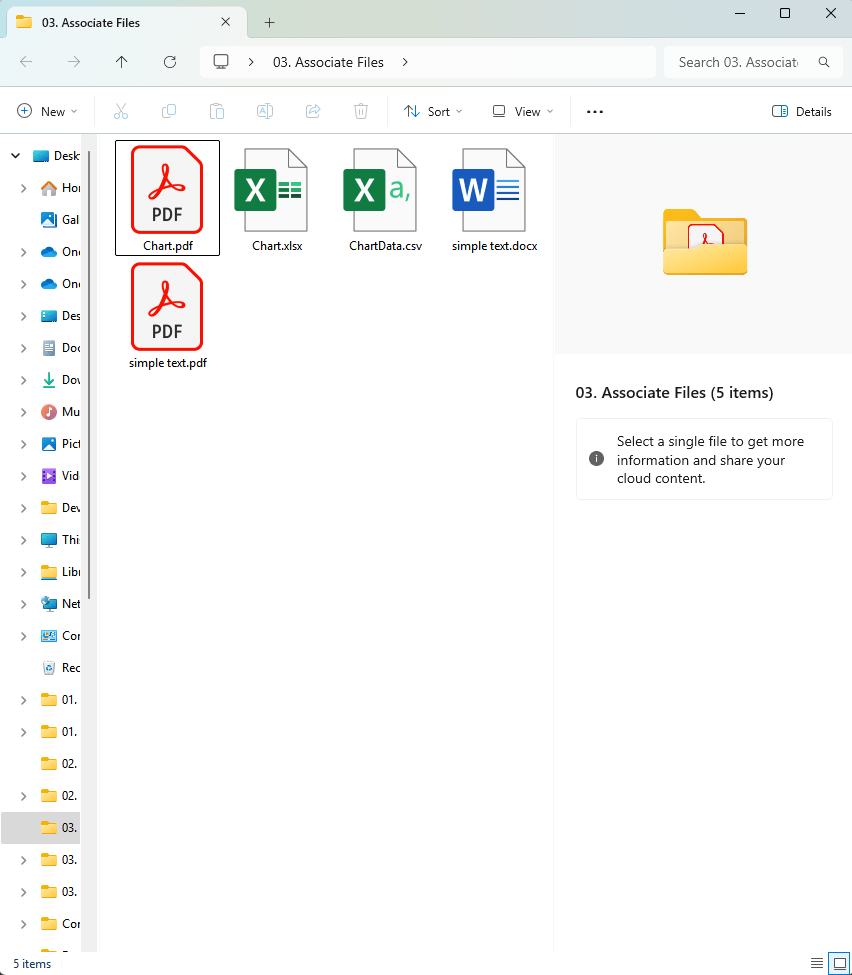Select the 03. Associate Files tab

pyautogui.click(x=110, y=22)
